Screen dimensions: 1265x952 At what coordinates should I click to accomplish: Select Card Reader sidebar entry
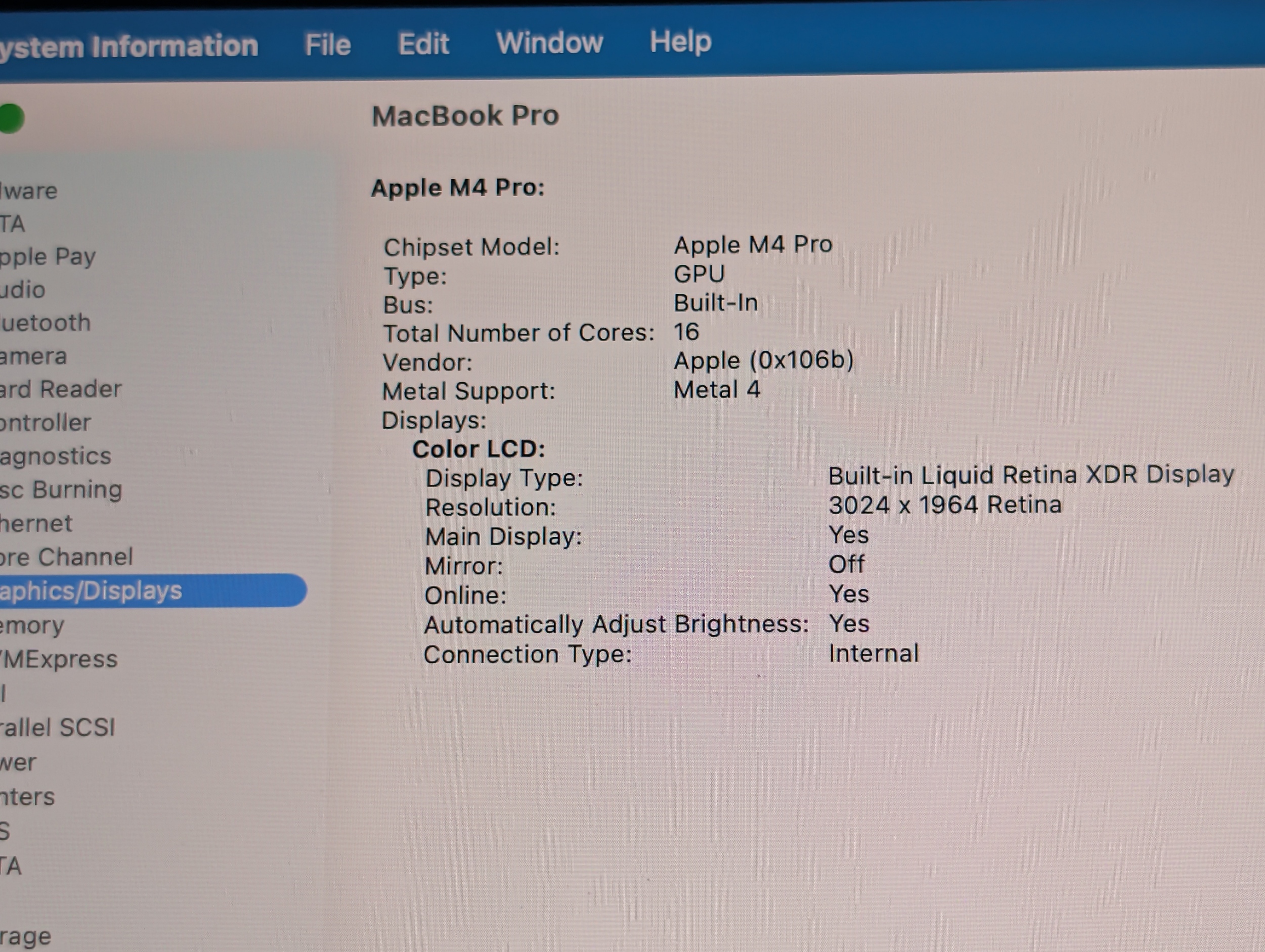pyautogui.click(x=61, y=389)
